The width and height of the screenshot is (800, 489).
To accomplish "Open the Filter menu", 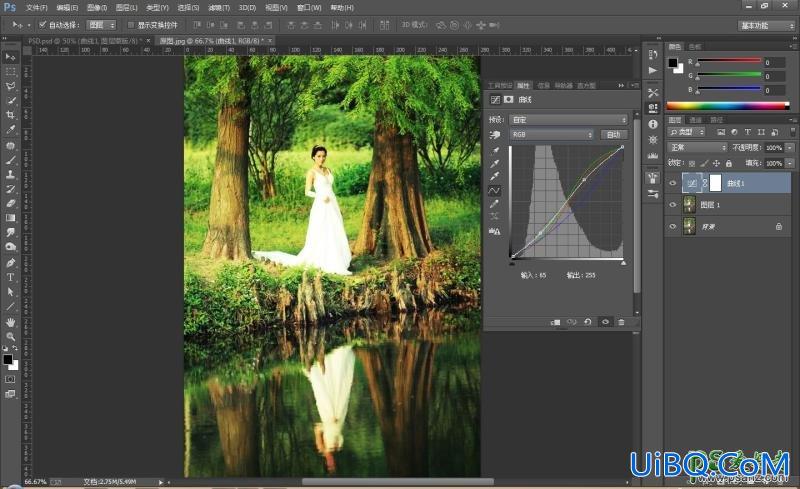I will 219,8.
